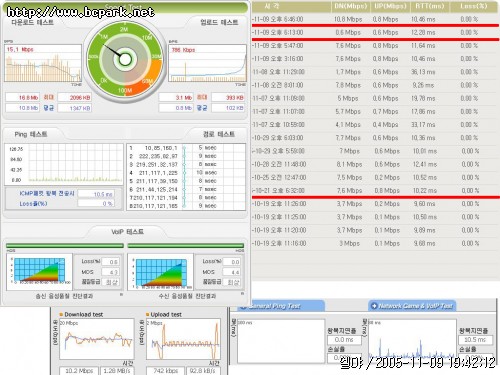
Task: Click the Upload test result 742 kbps
Action: pos(166,371)
